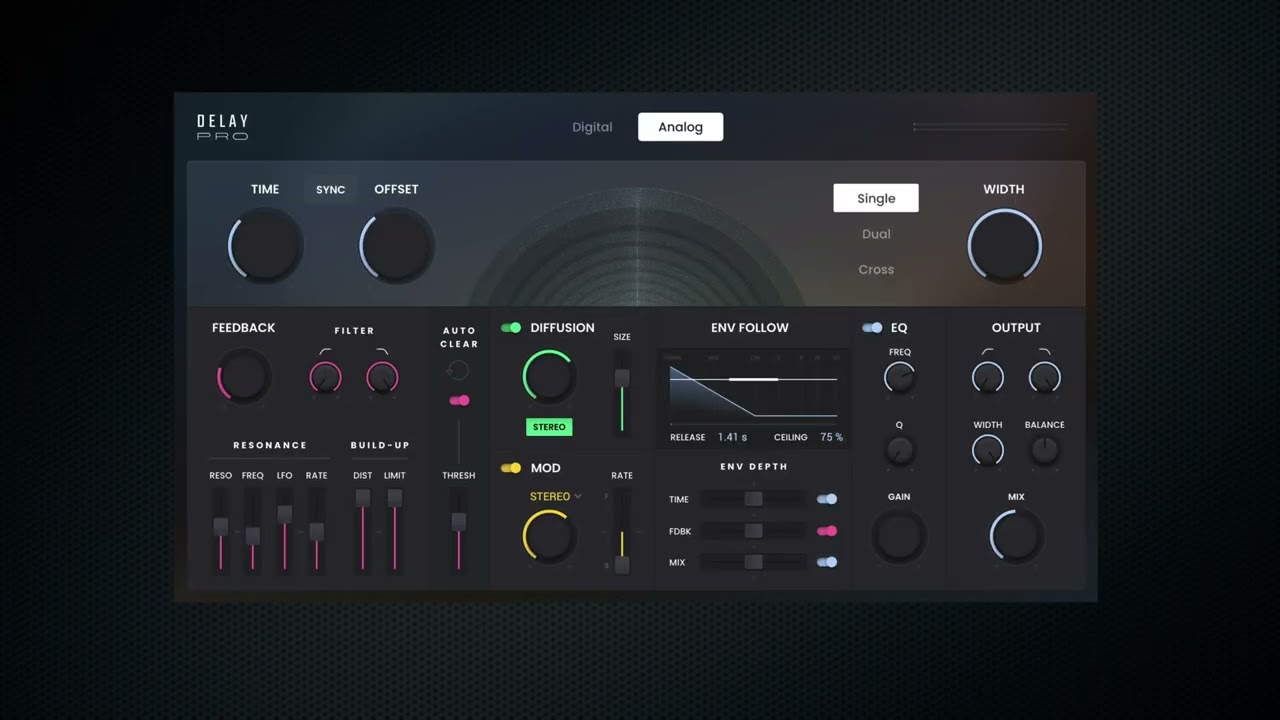Screen dimensions: 1280x720
Task: Click the TIME knob
Action: [265, 245]
